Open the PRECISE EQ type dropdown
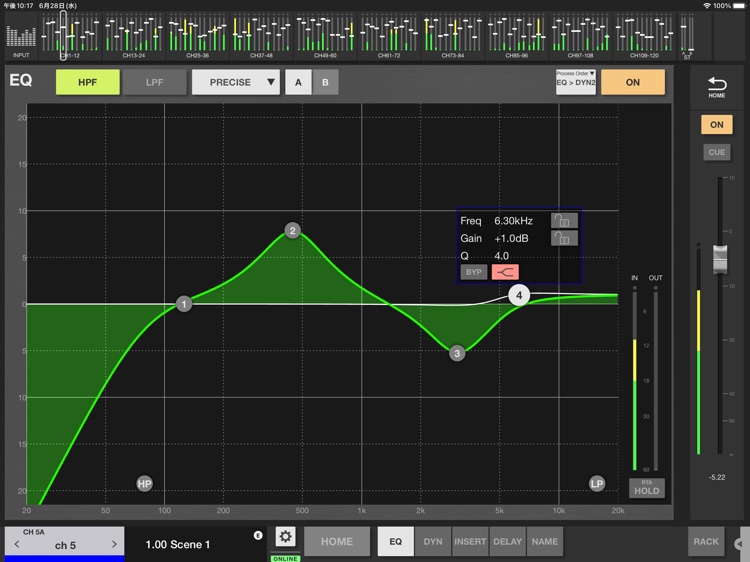The height and width of the screenshot is (562, 750). (x=236, y=82)
